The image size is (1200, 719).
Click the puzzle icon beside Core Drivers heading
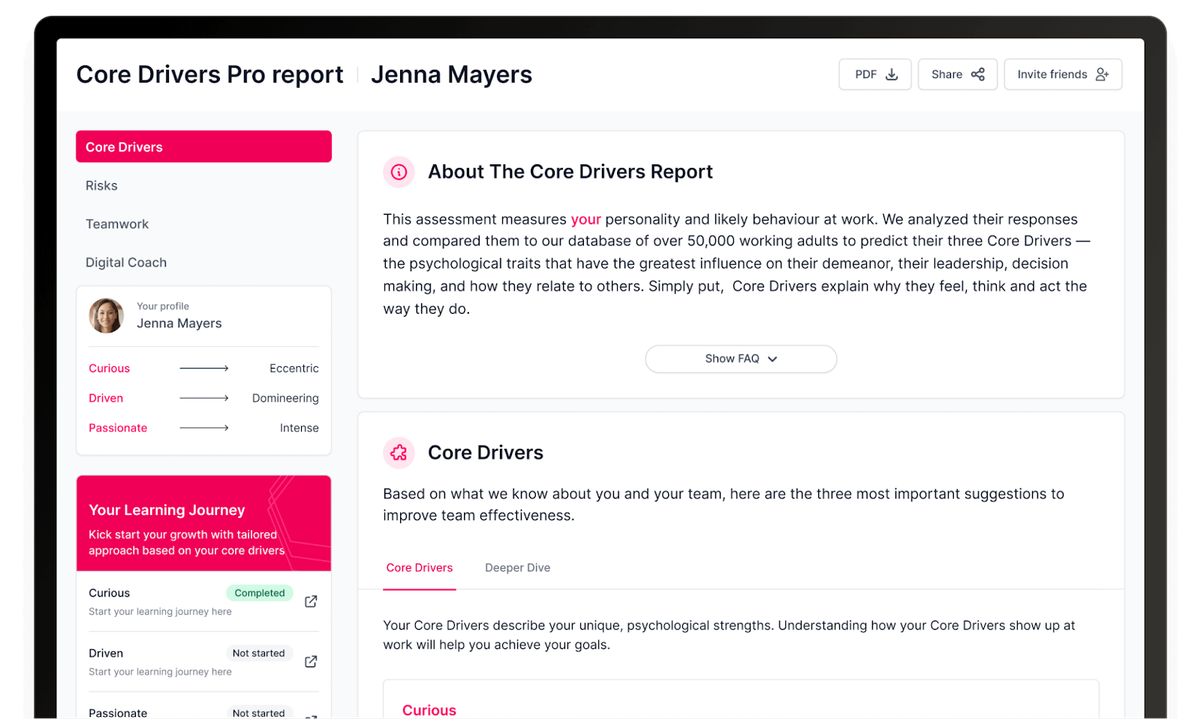[x=399, y=453]
